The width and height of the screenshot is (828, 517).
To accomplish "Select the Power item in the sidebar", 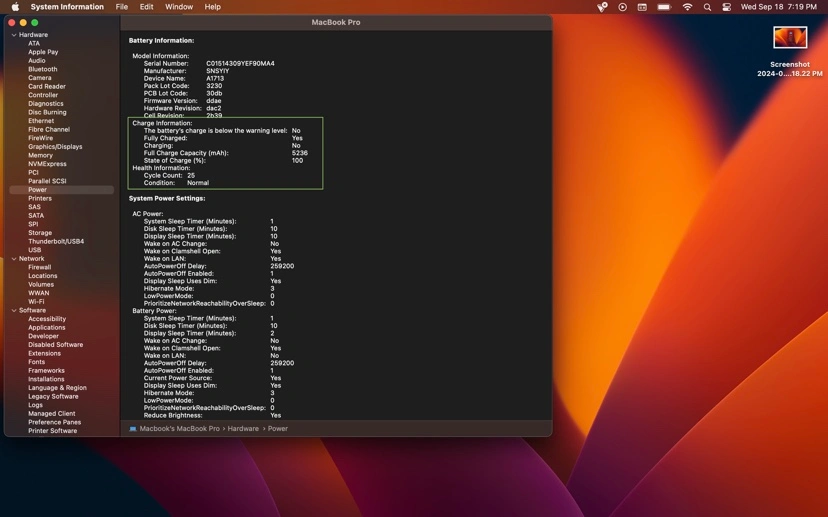I will click(62, 190).
